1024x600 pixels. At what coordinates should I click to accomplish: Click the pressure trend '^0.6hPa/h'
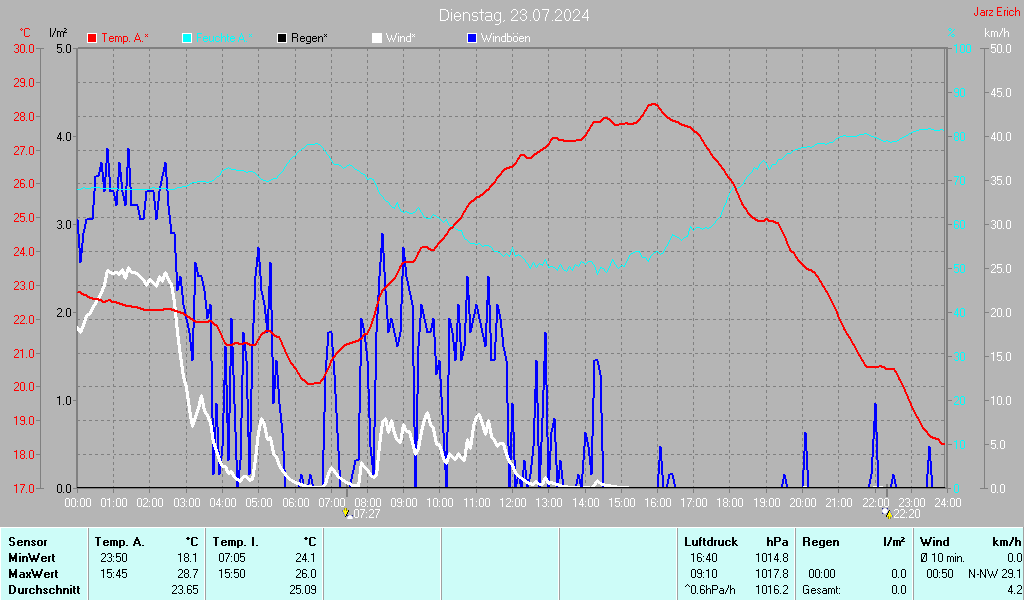click(x=710, y=590)
